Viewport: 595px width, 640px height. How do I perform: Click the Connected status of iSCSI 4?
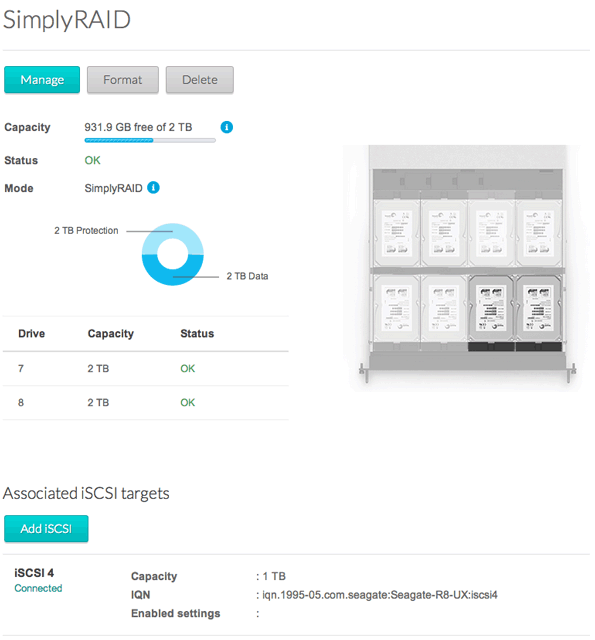(x=38, y=588)
